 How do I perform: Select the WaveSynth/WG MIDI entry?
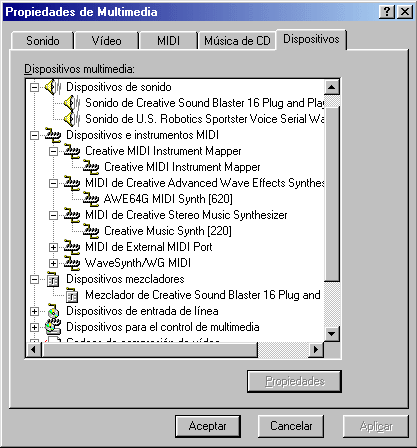tap(138, 263)
